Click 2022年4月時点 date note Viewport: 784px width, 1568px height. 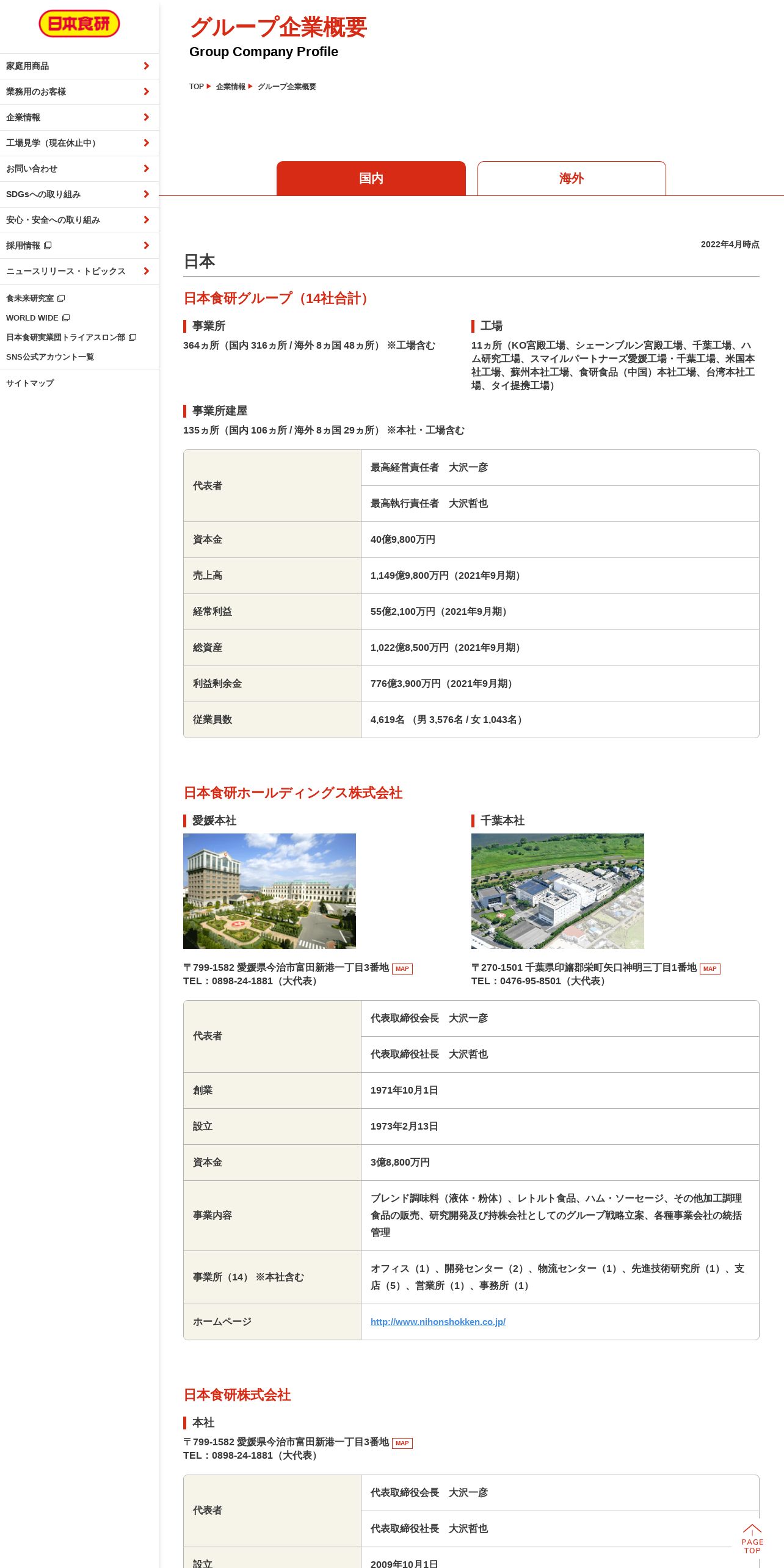pyautogui.click(x=730, y=244)
